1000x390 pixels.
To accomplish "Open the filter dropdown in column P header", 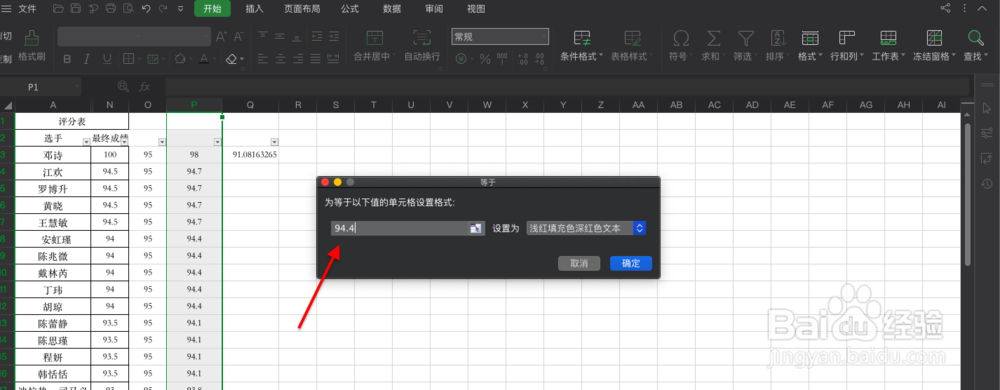I will click(217, 142).
